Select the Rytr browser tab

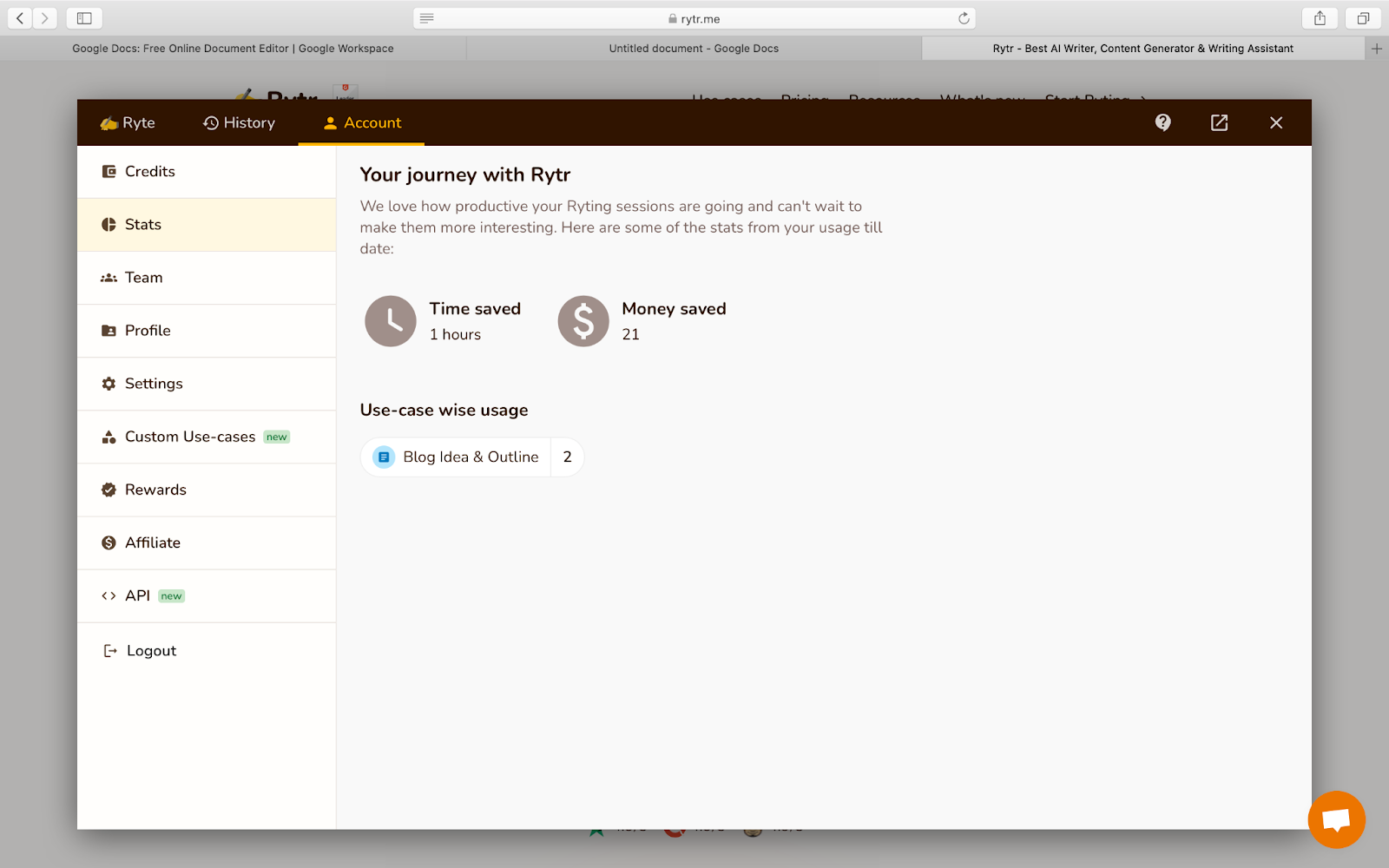point(1142,49)
